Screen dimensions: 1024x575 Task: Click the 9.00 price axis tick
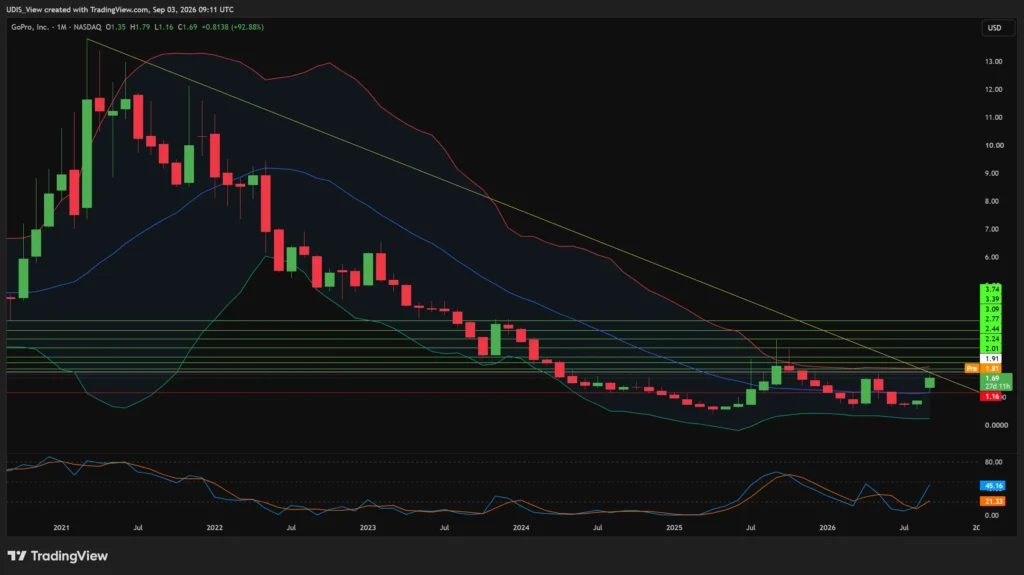point(992,173)
